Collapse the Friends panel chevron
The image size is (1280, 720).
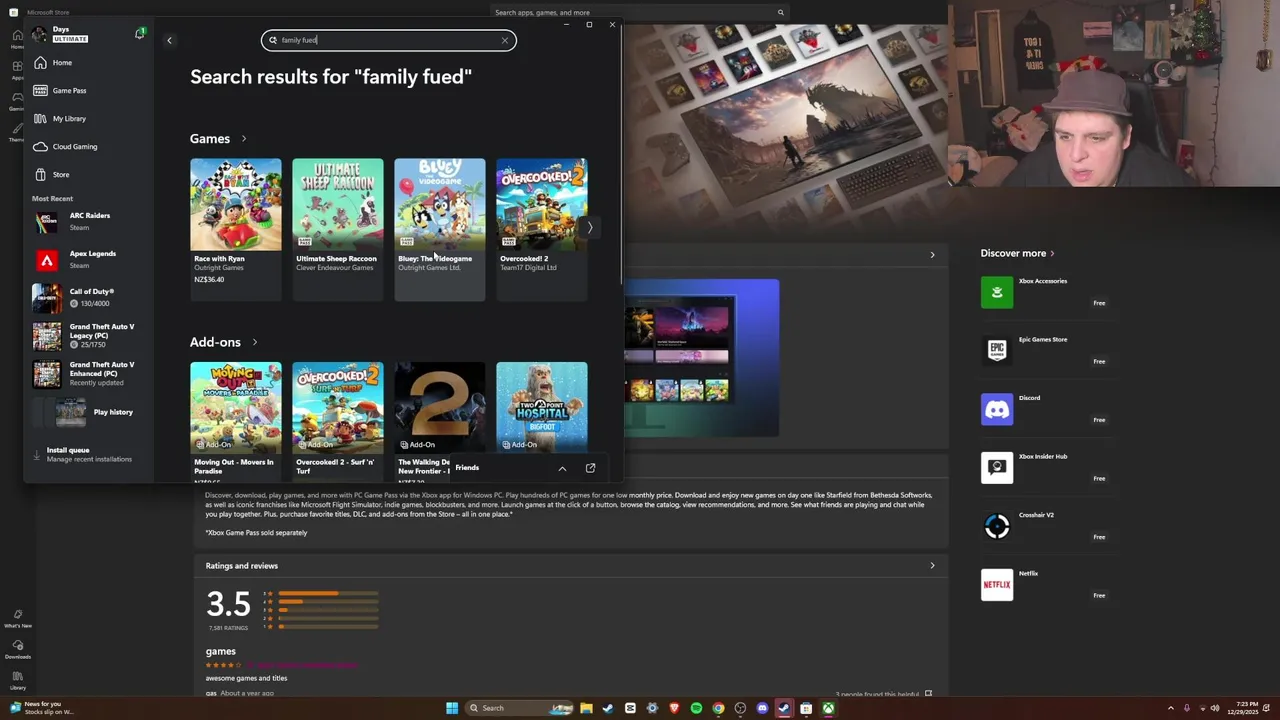pyautogui.click(x=562, y=468)
